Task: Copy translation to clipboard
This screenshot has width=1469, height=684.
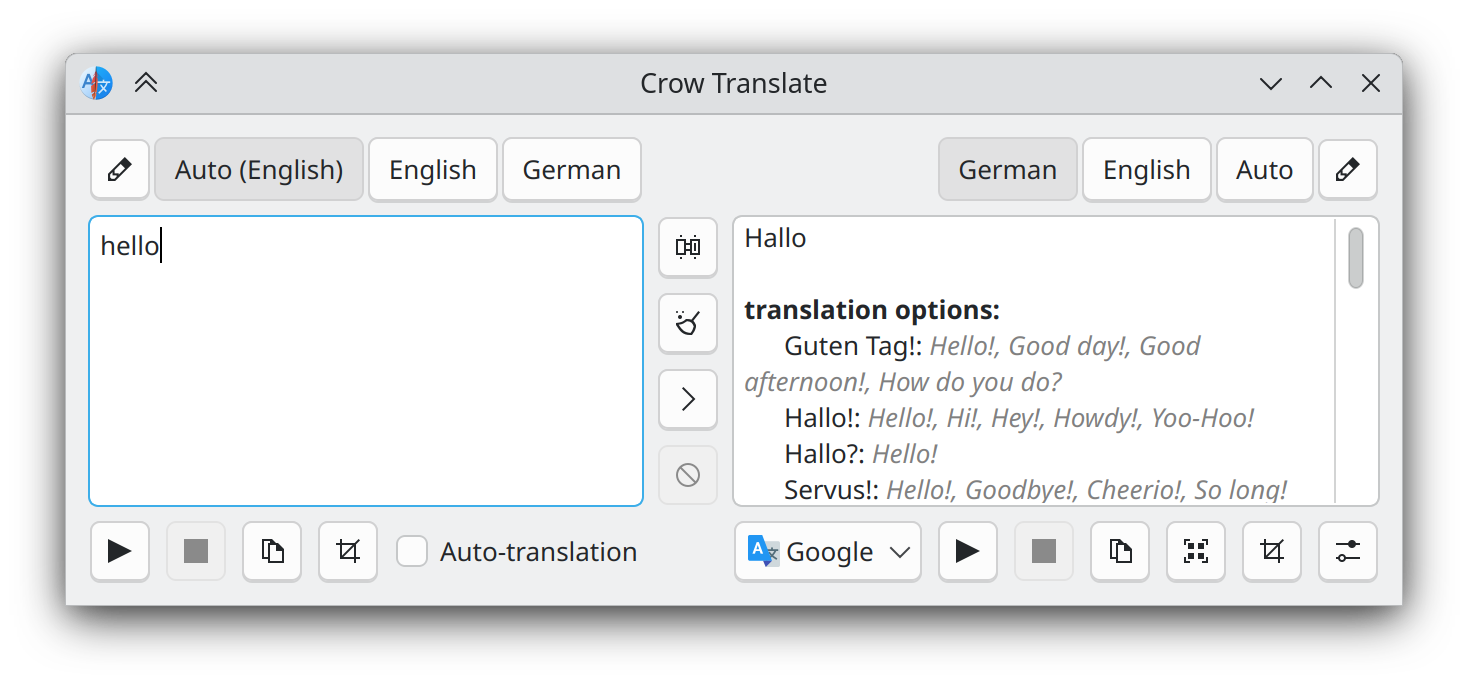Action: (x=1120, y=551)
